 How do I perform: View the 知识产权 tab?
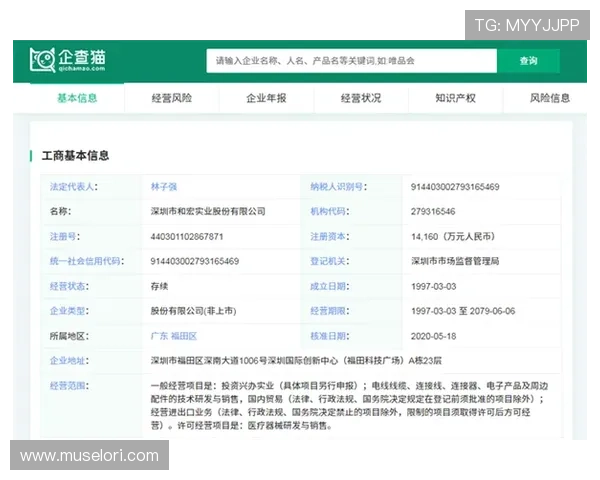(455, 98)
